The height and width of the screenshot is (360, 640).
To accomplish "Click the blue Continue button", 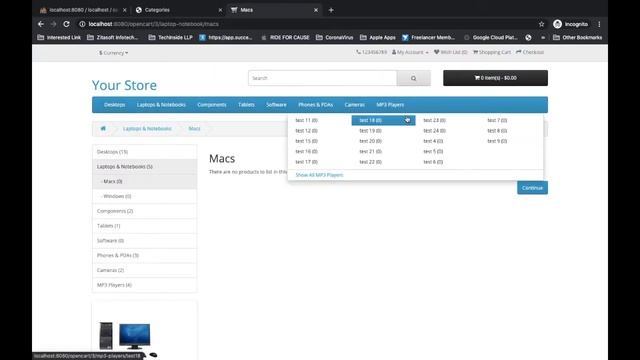I will (x=532, y=188).
